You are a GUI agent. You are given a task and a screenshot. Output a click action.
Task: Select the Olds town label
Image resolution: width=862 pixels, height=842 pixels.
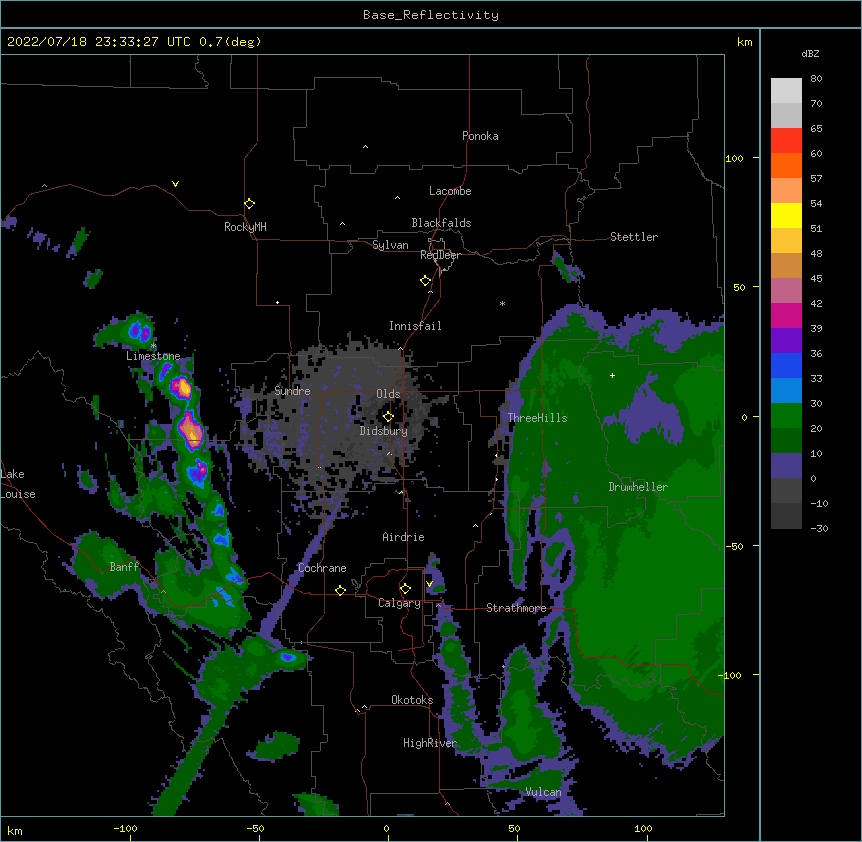388,394
